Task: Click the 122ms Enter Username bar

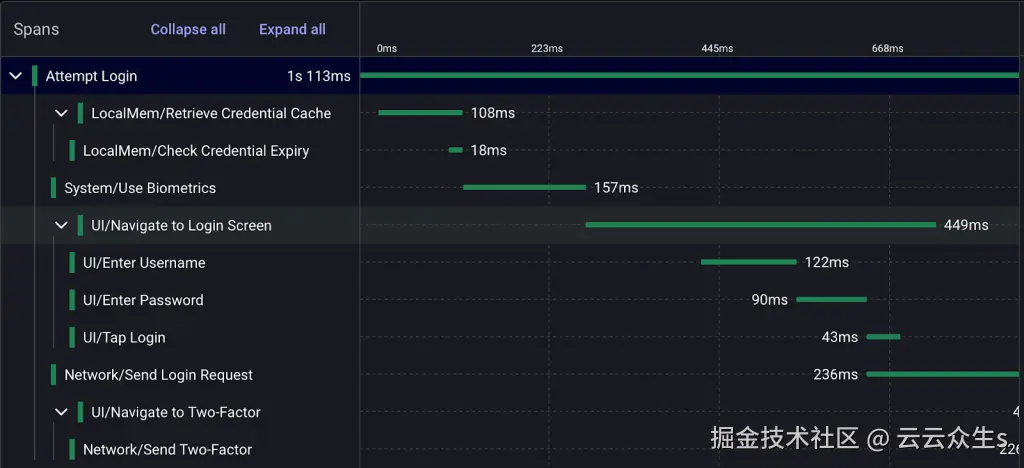Action: point(748,262)
